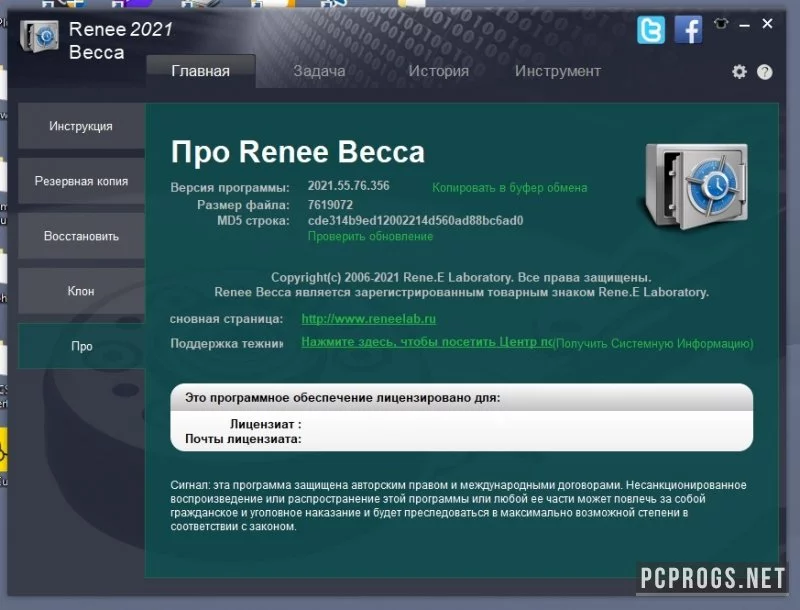
Task: Open the Инструкция sidebar section
Action: (81, 126)
